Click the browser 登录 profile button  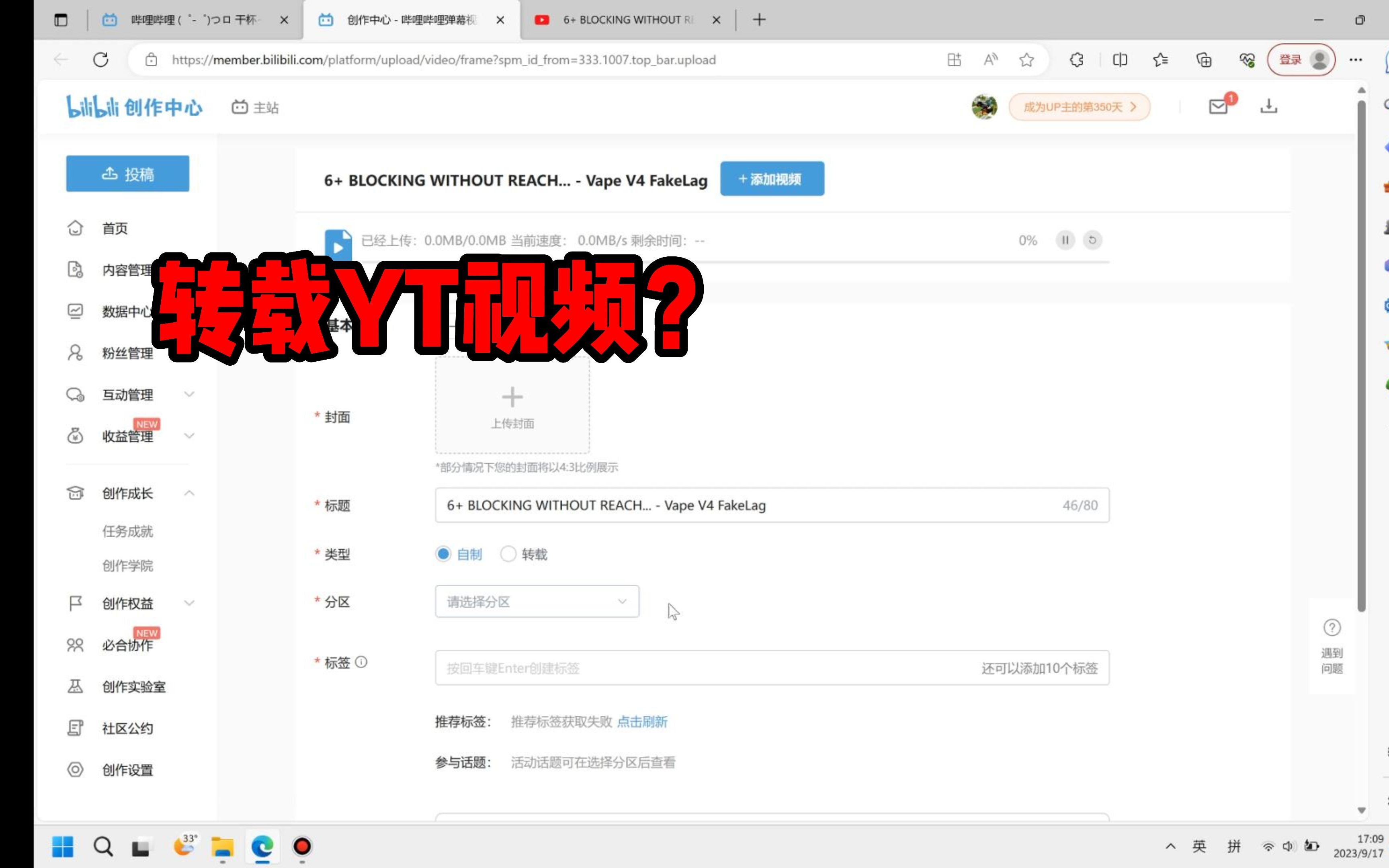tap(1301, 60)
